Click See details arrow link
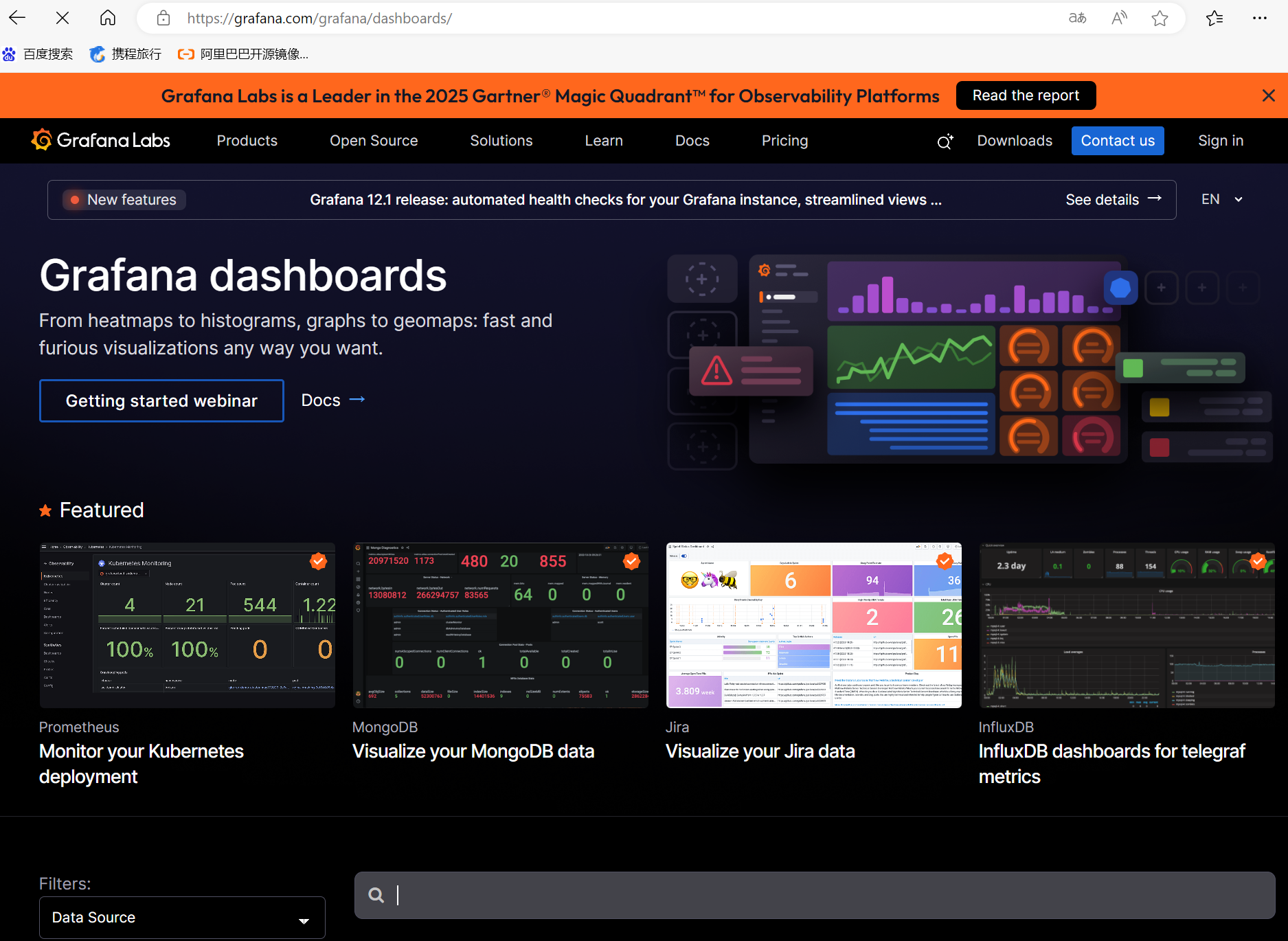Viewport: 1288px width, 941px height. tap(1114, 200)
